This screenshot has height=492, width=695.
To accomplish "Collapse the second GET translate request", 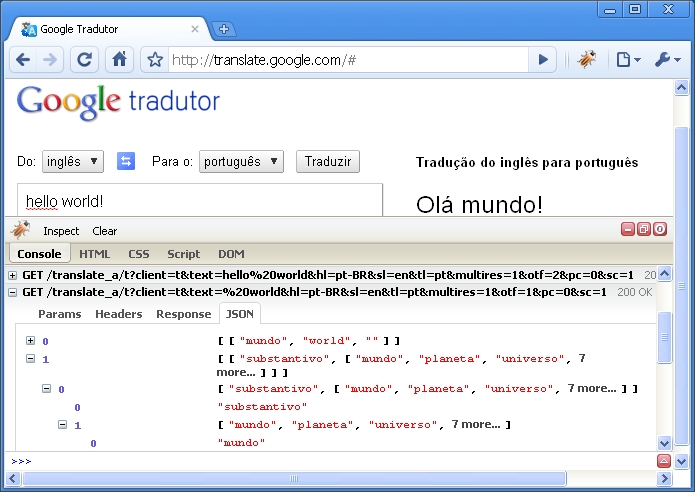I will point(12,292).
